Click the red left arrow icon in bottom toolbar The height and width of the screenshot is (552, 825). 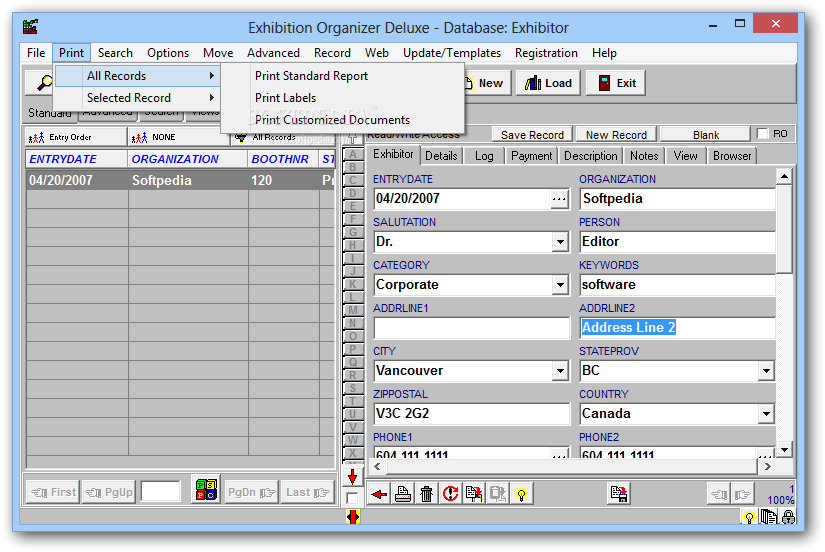click(x=378, y=494)
